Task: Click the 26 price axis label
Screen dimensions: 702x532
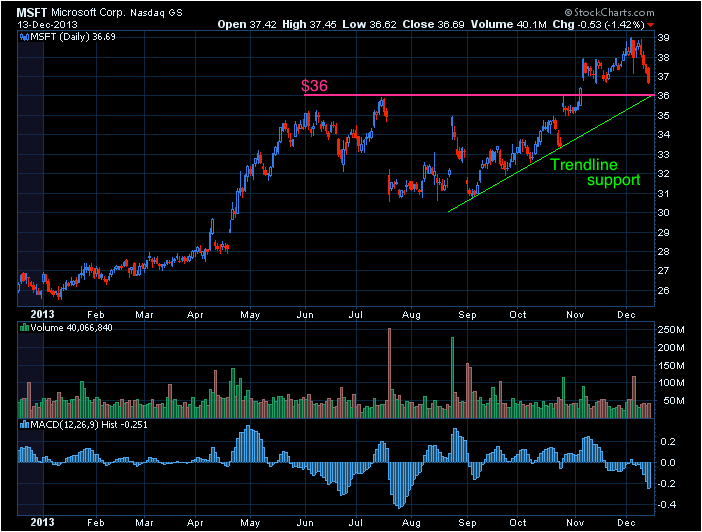Action: point(663,291)
